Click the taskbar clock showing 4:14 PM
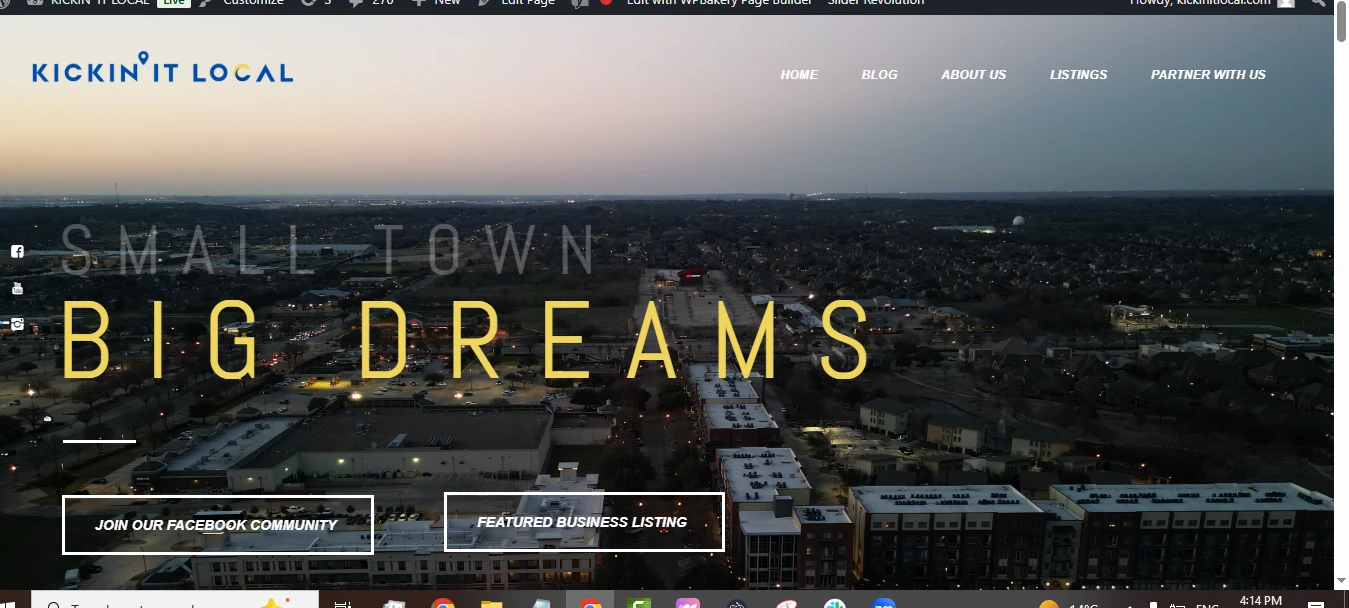 coord(1259,601)
